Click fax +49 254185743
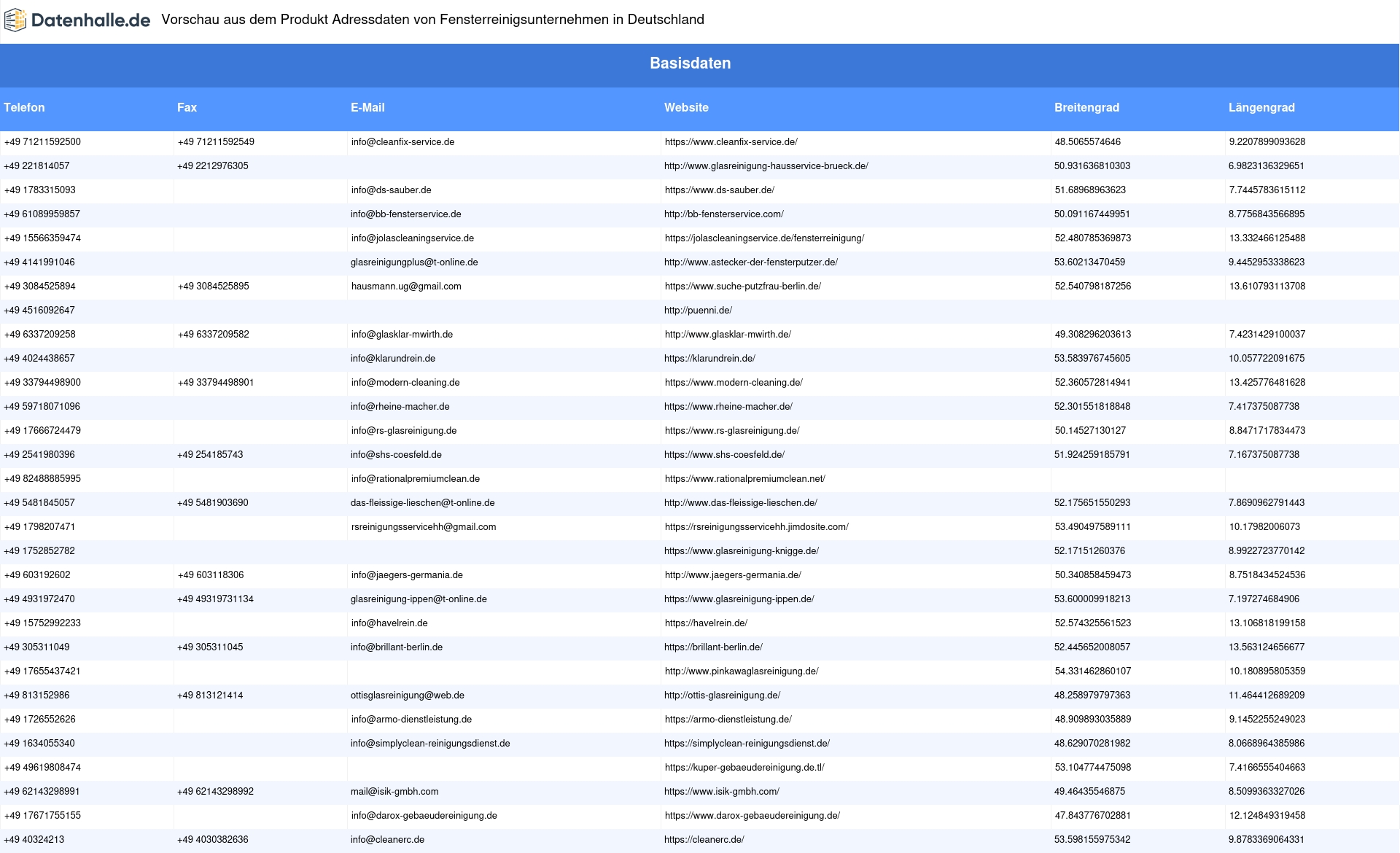 [x=210, y=455]
